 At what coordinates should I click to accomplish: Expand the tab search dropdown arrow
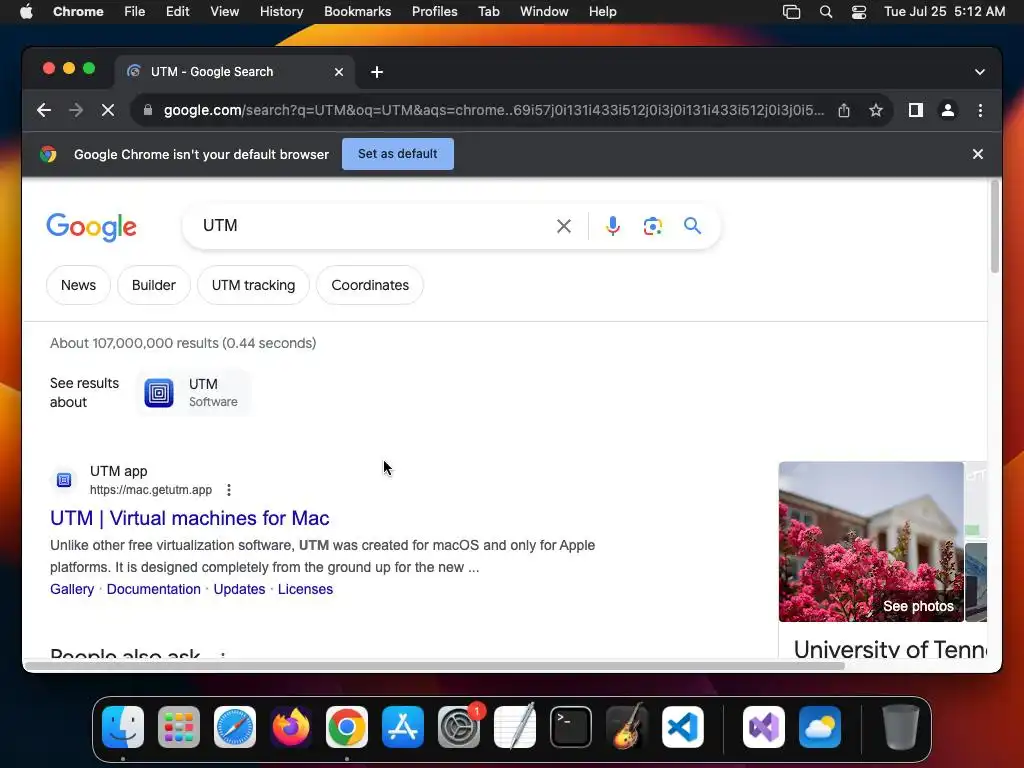[980, 72]
